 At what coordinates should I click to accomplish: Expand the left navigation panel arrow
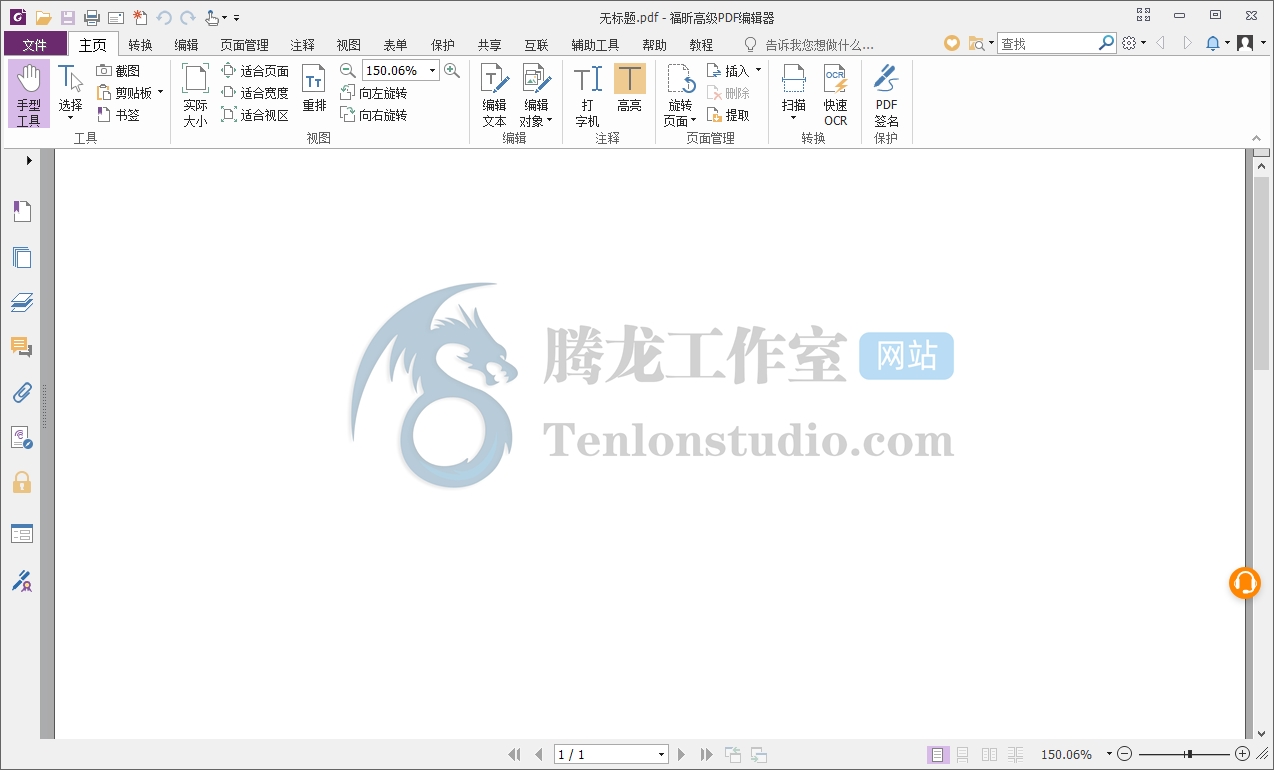click(29, 160)
